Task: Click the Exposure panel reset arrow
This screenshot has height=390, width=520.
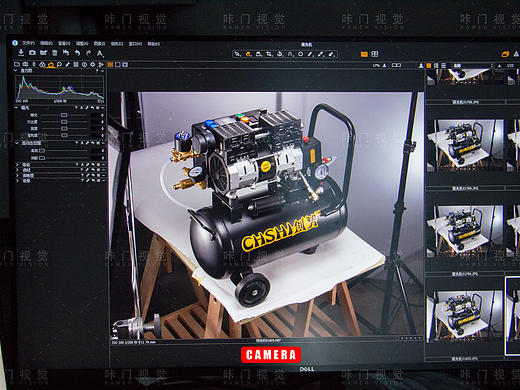Action: [x=93, y=108]
